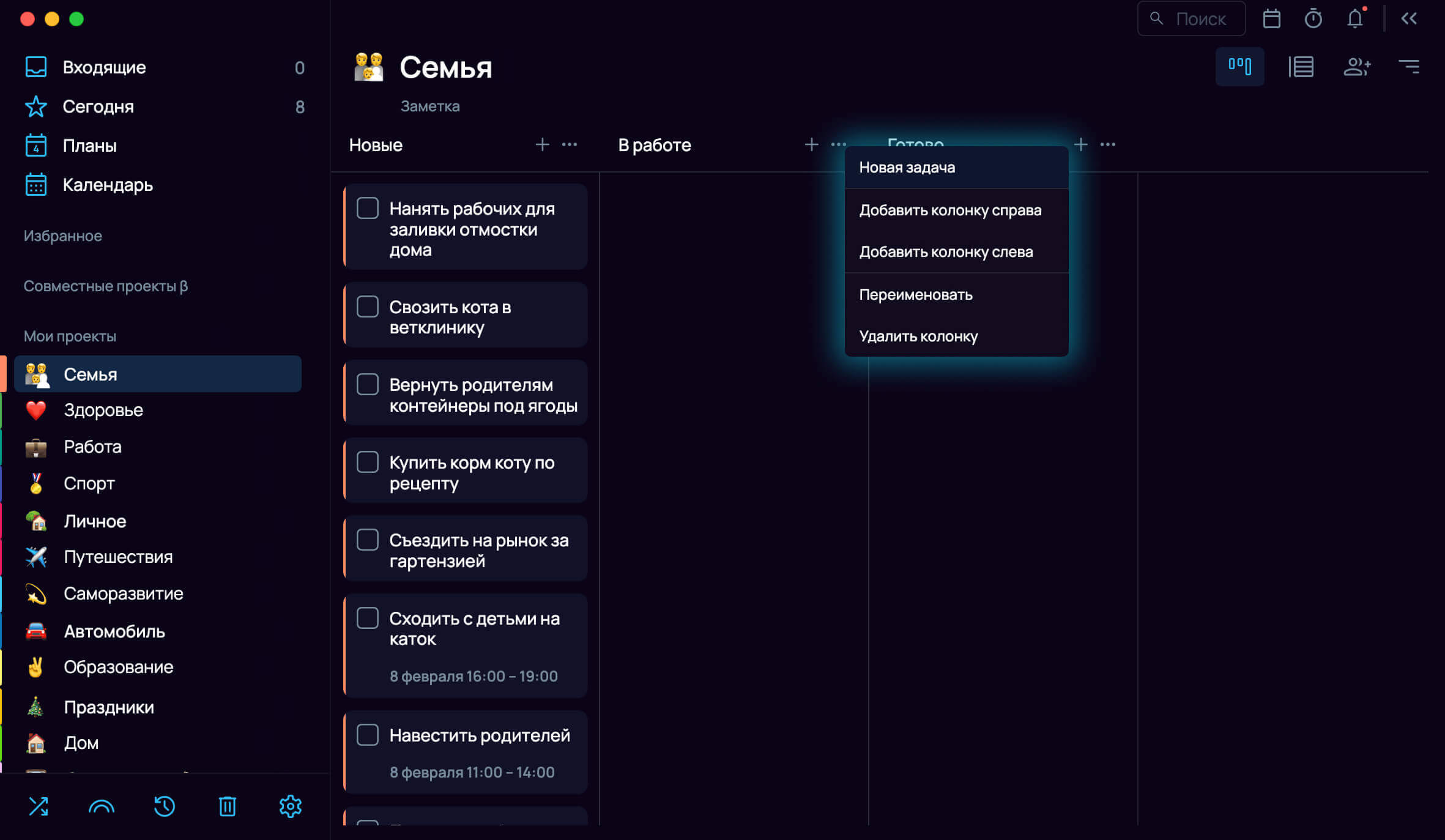Open the add-members icon for the project
This screenshot has height=840, width=1445.
[1356, 66]
